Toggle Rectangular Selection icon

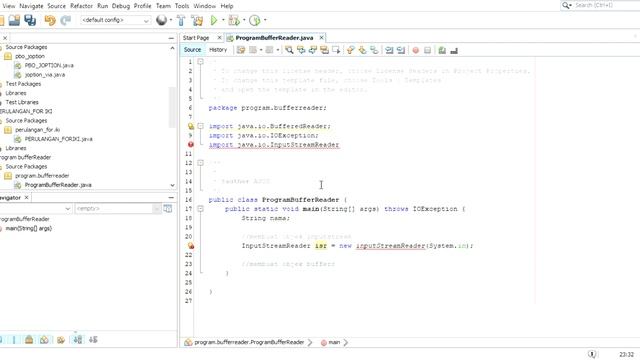[x=336, y=50]
